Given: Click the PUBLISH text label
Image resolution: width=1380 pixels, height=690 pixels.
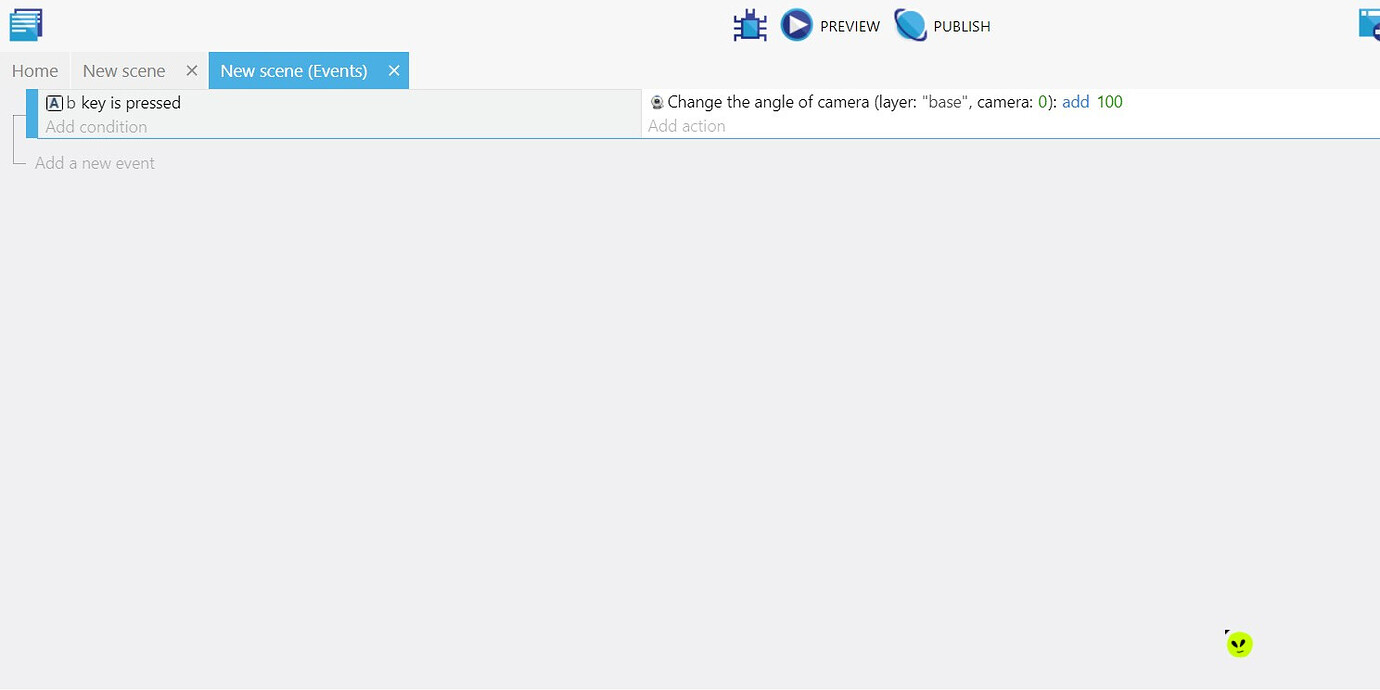Looking at the screenshot, I should pyautogui.click(x=962, y=26).
